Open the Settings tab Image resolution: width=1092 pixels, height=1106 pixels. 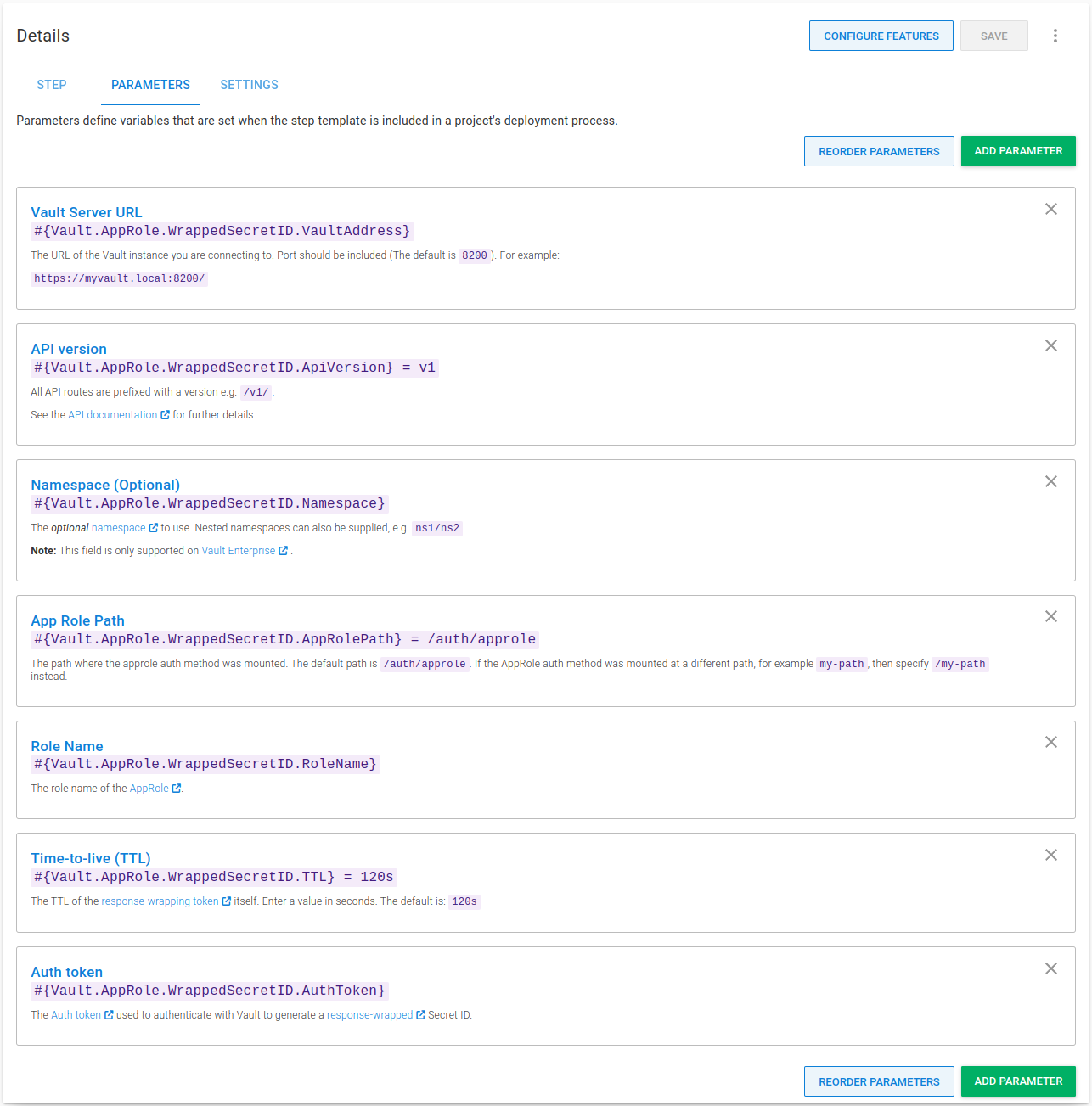pos(249,85)
